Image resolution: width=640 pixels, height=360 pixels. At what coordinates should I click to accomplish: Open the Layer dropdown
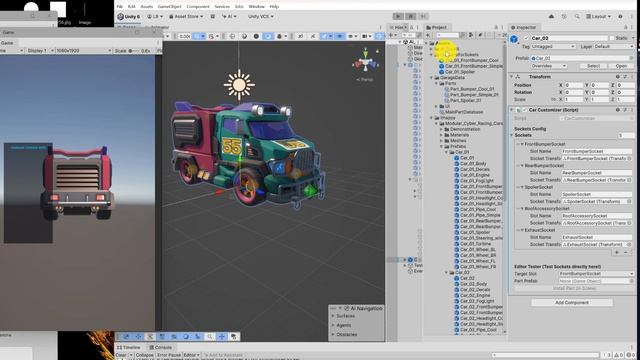[x=613, y=47]
